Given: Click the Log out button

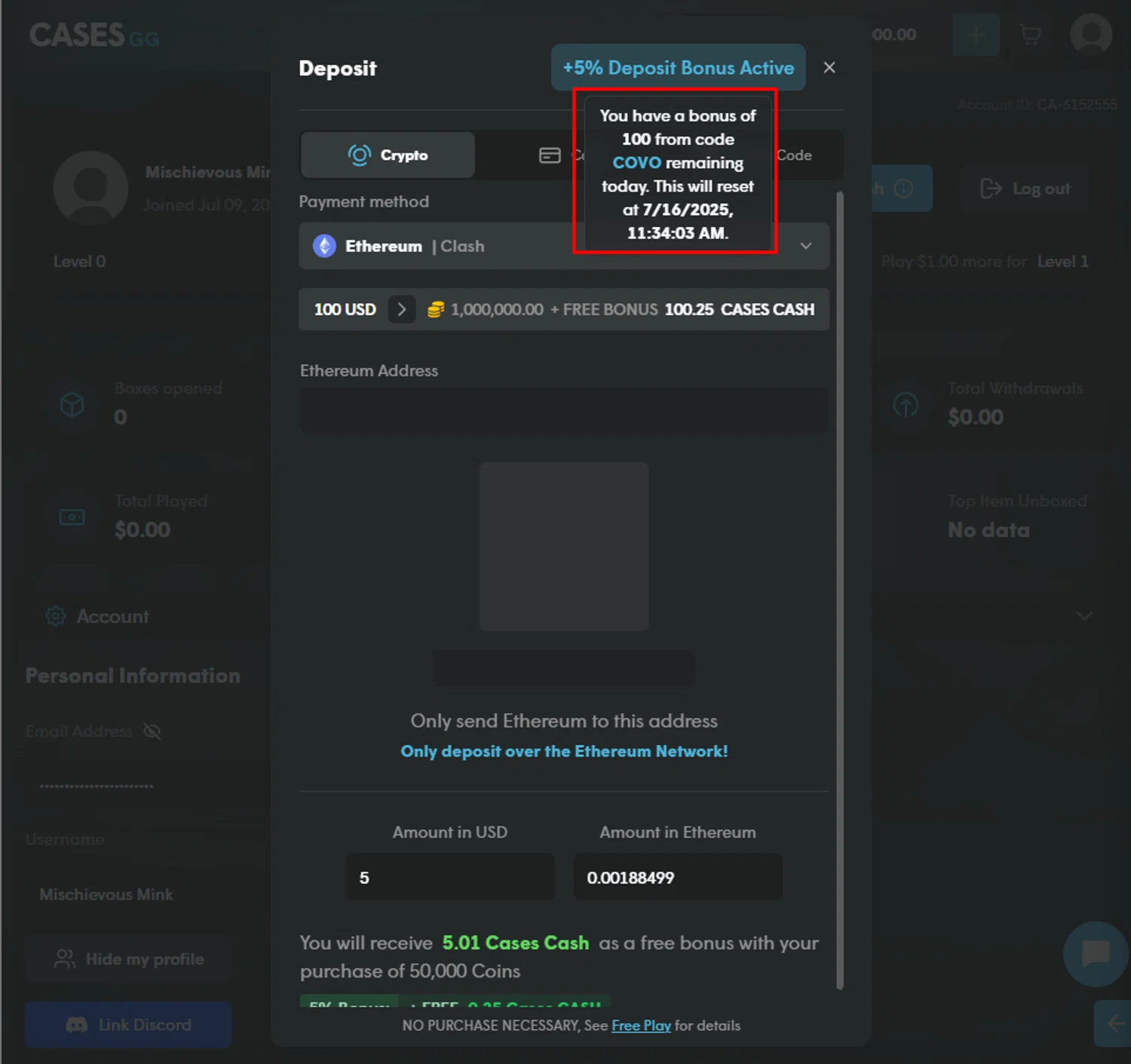Looking at the screenshot, I should (x=1025, y=189).
